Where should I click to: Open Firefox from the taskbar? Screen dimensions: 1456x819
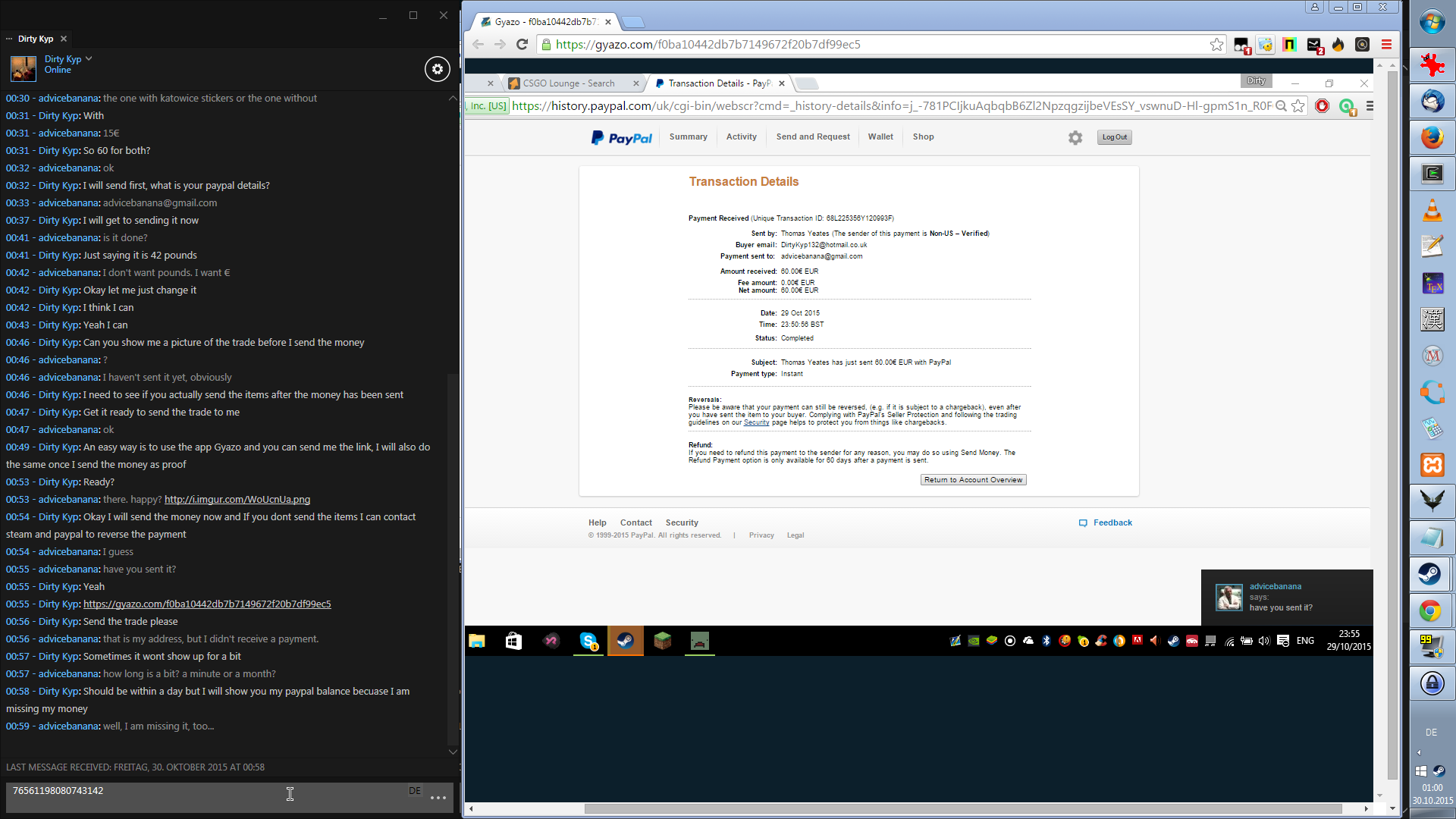1432,137
